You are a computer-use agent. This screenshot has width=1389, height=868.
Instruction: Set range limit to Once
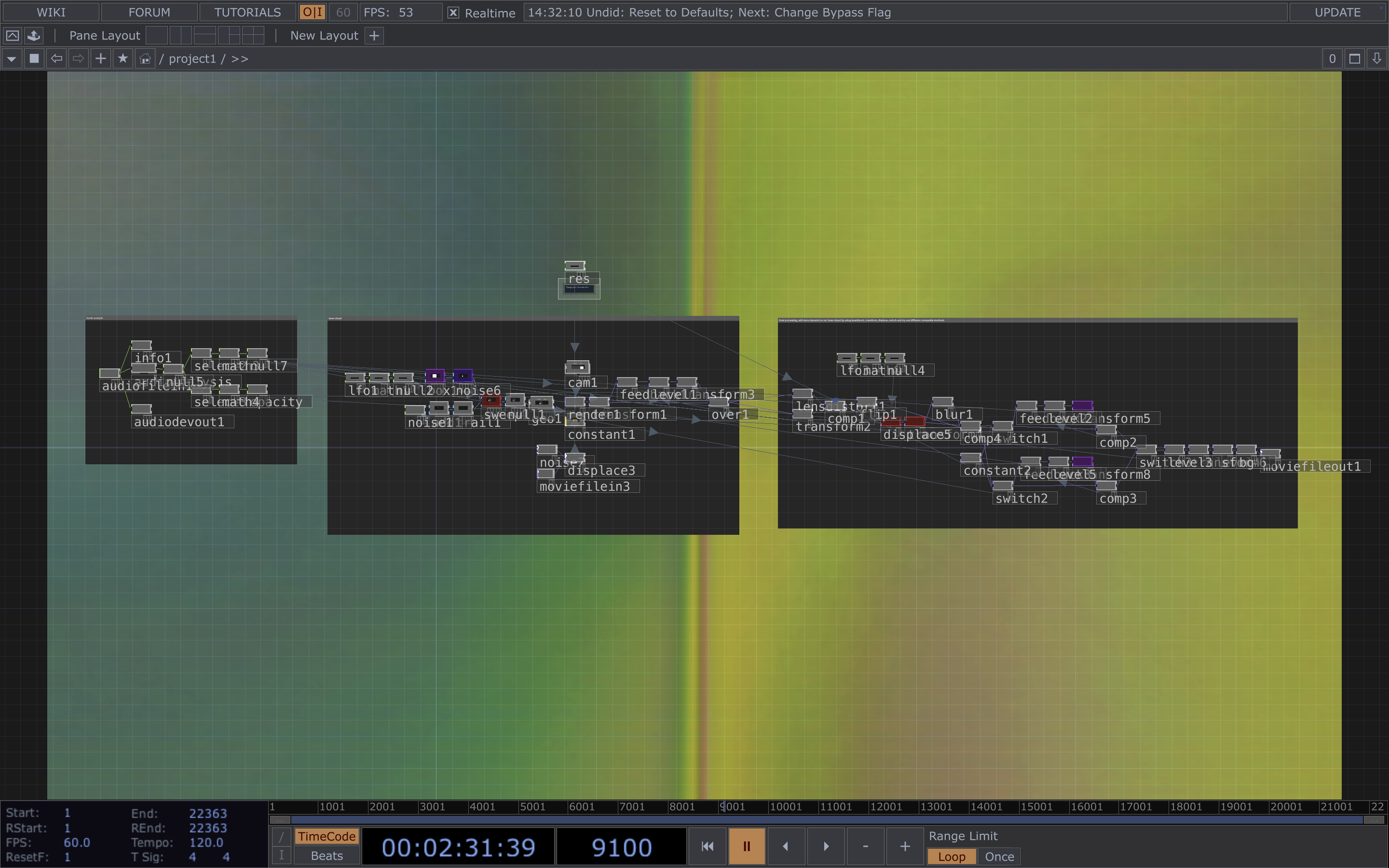(999, 856)
